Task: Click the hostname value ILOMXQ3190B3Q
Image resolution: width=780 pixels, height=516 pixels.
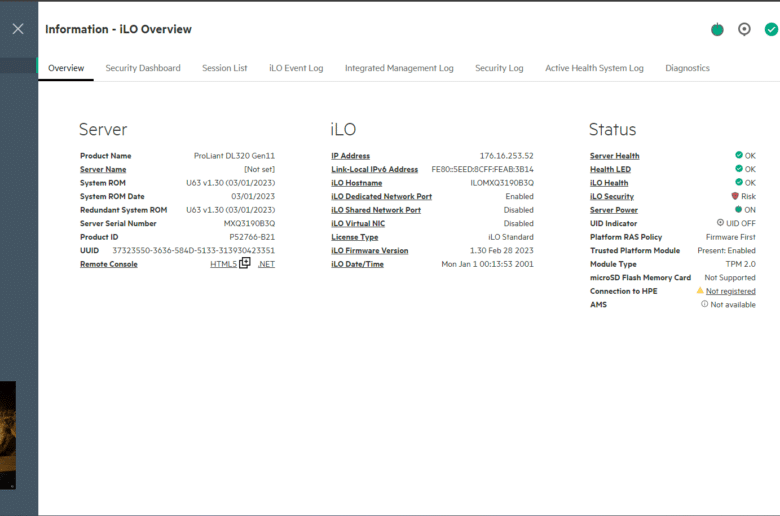Action: pos(502,183)
